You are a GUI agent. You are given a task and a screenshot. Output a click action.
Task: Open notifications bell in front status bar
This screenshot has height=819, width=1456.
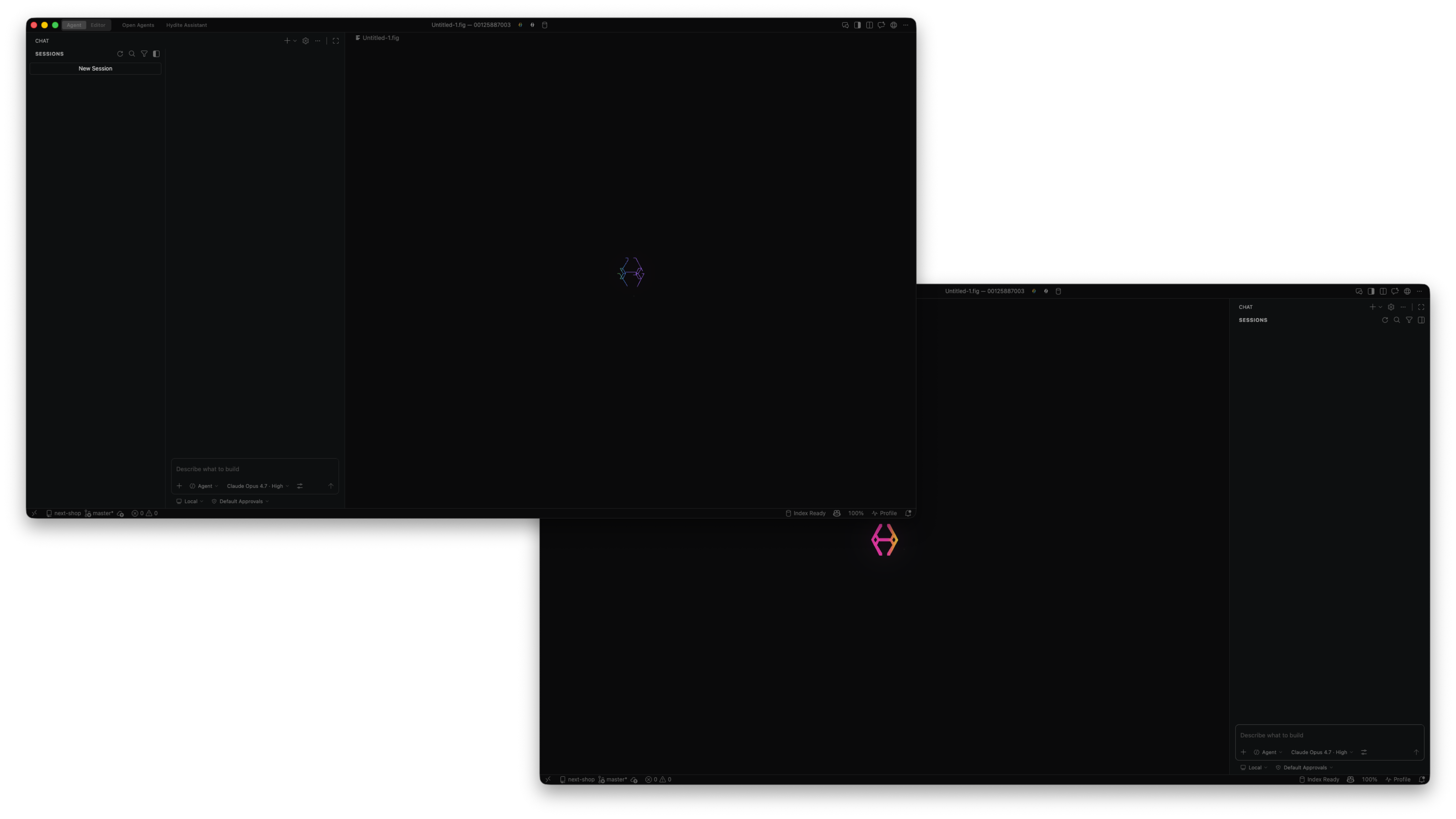coord(908,513)
